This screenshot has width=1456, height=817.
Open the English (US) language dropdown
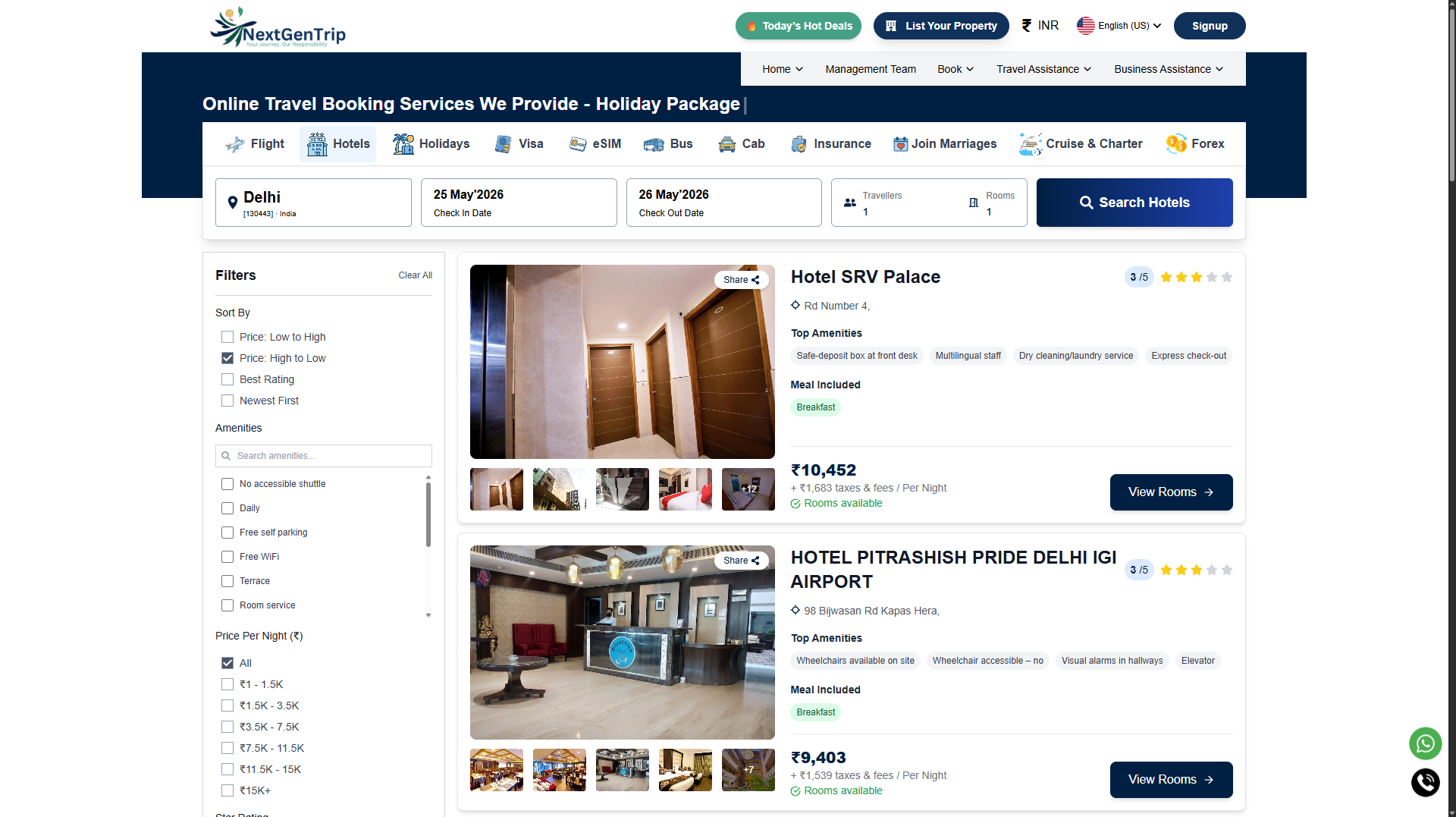1119,26
